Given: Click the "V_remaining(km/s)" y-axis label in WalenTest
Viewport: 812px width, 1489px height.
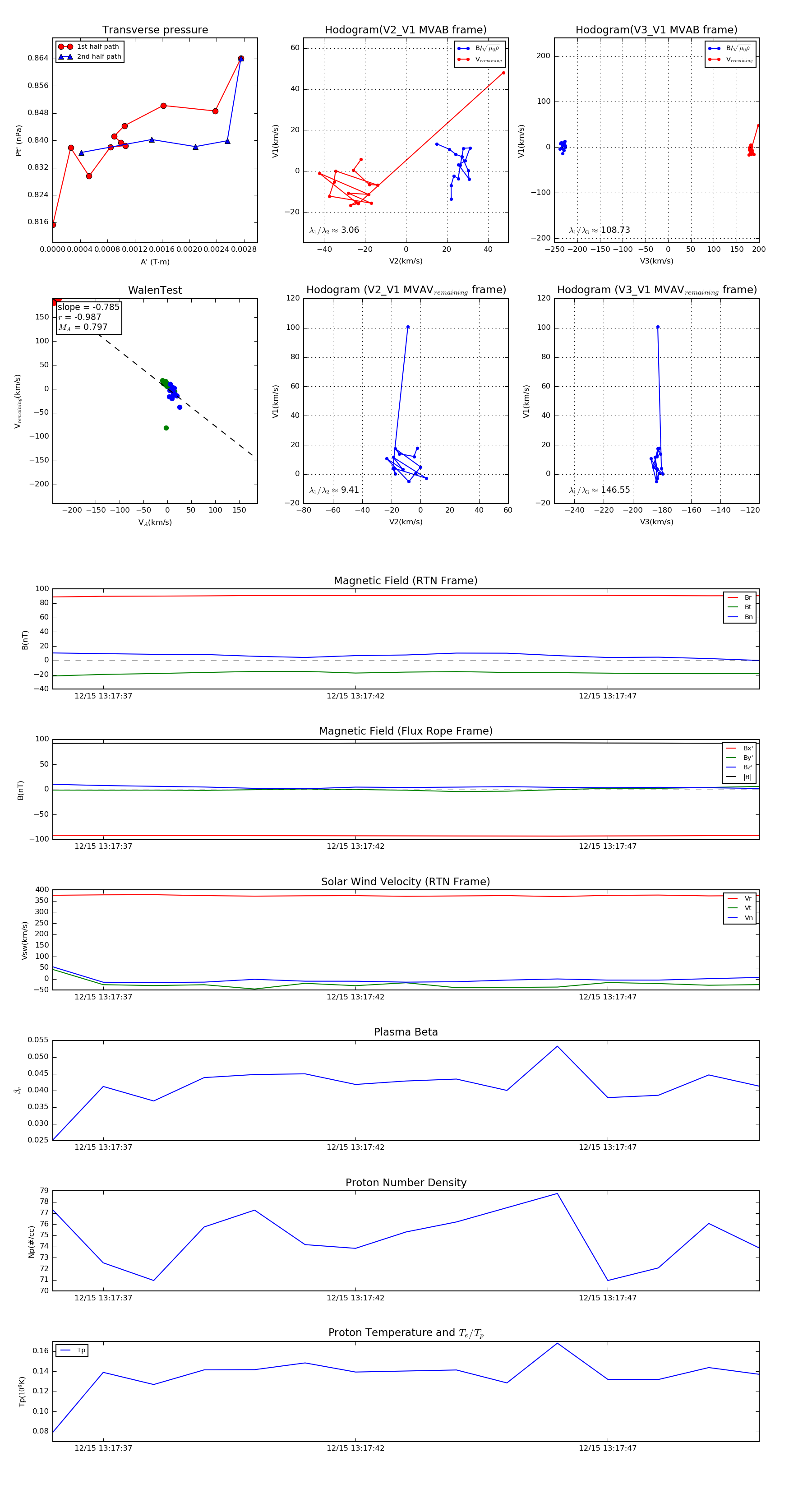Looking at the screenshot, I should click(x=18, y=401).
